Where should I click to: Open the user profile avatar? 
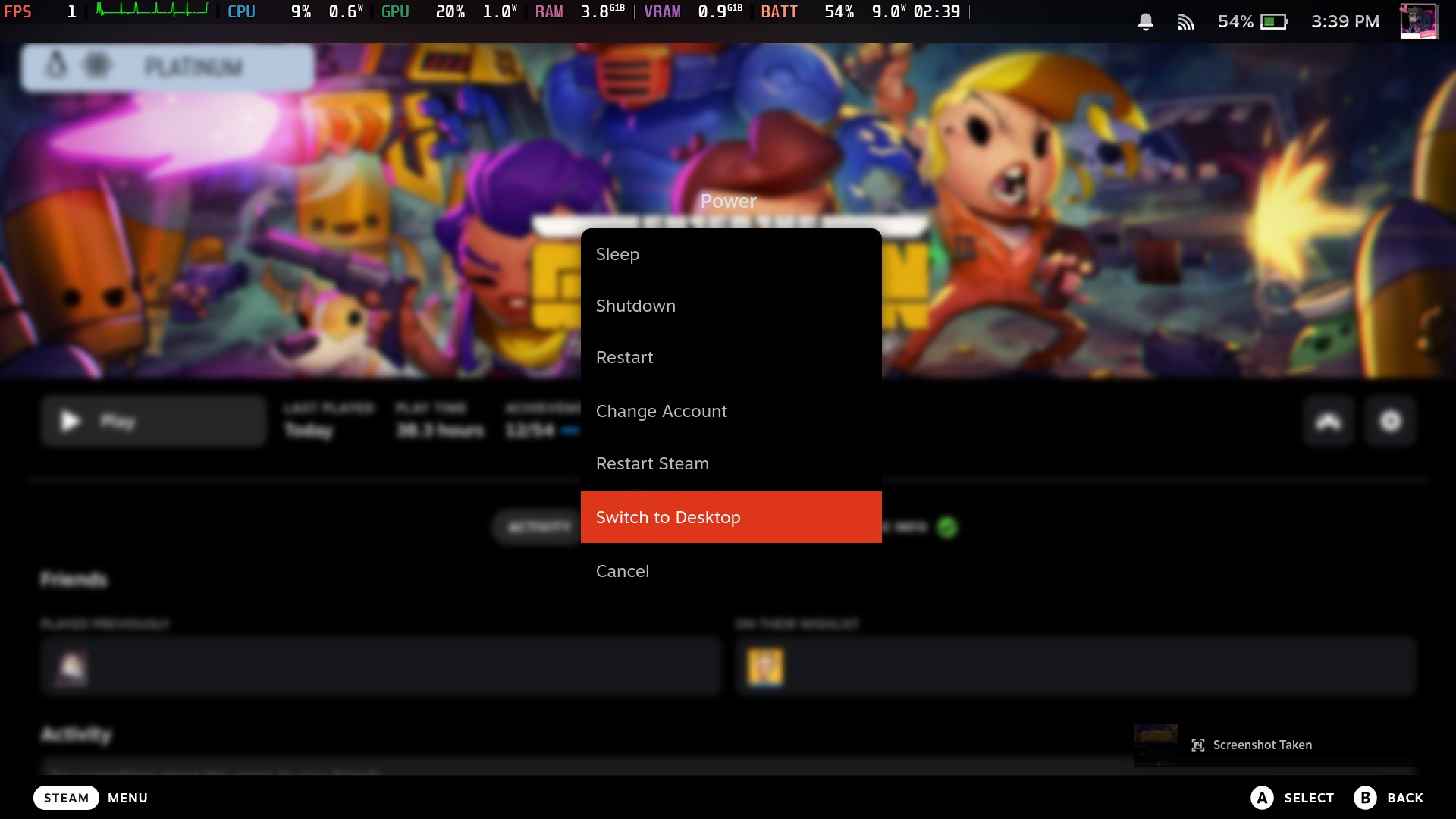1419,21
